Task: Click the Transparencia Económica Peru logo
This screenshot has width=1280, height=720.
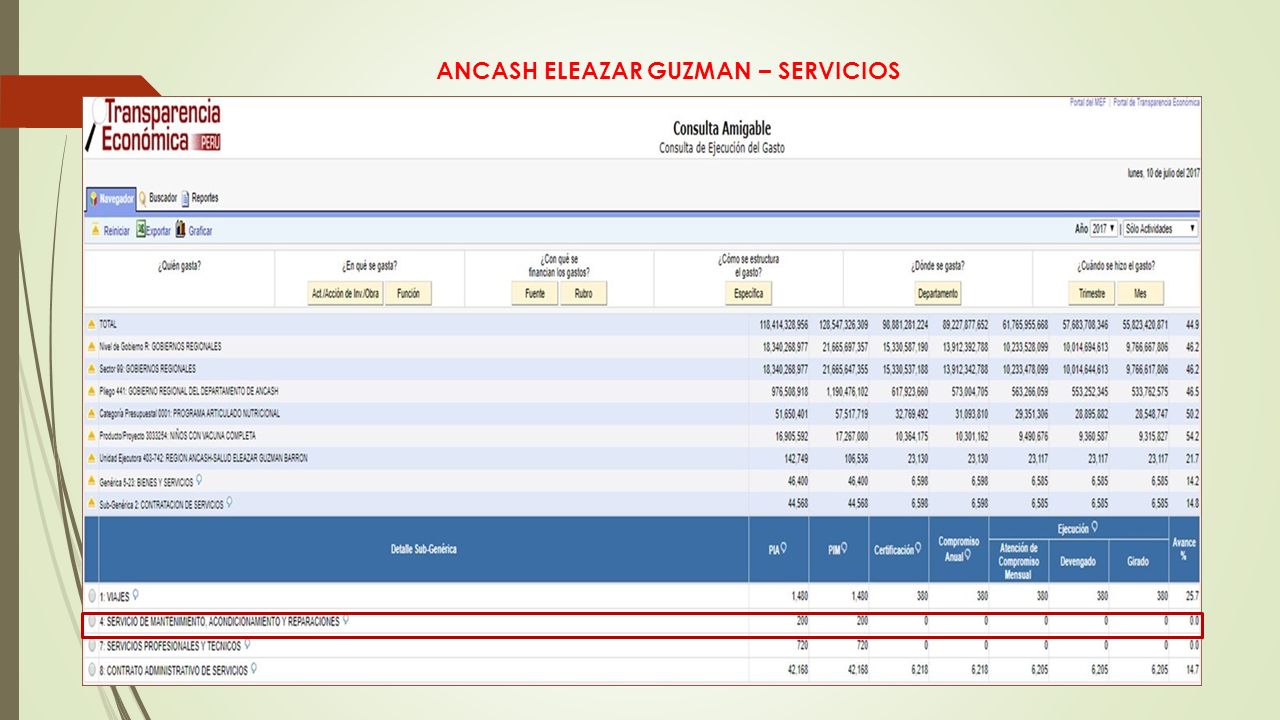Action: (155, 125)
